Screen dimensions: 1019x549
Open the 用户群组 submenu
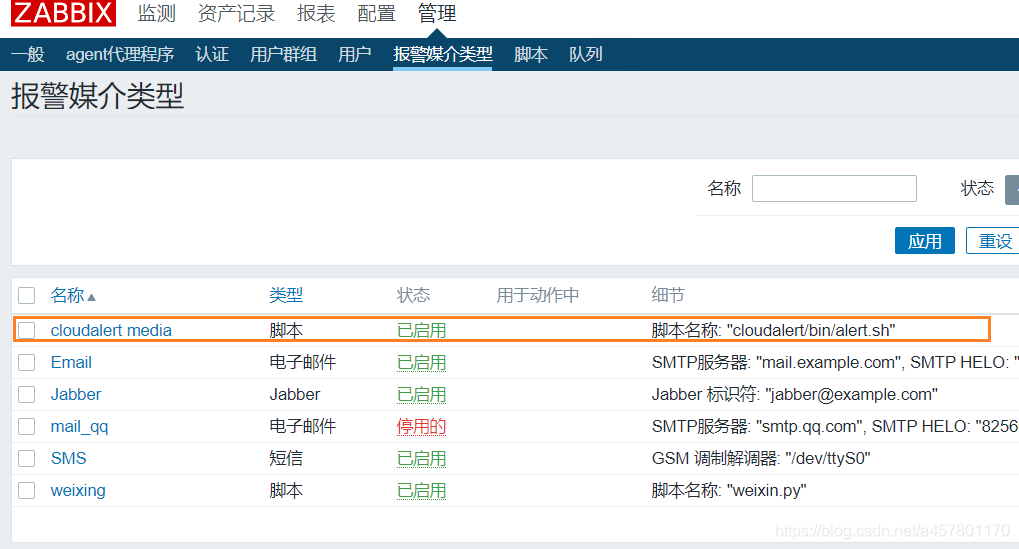pyautogui.click(x=283, y=55)
